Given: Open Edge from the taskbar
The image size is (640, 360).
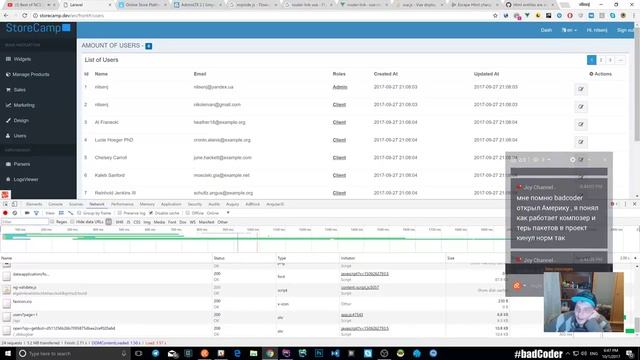Looking at the screenshot, I should (x=237, y=353).
